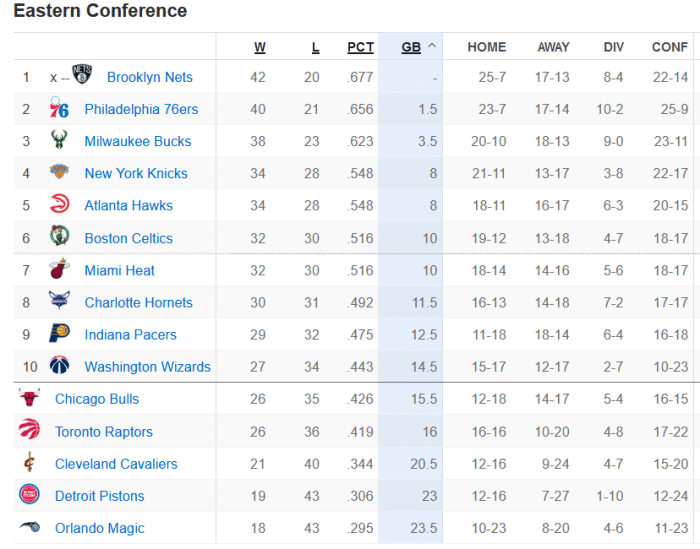Click the Detroit Pistons logo icon
Image resolution: width=700 pixels, height=549 pixels.
[29, 495]
